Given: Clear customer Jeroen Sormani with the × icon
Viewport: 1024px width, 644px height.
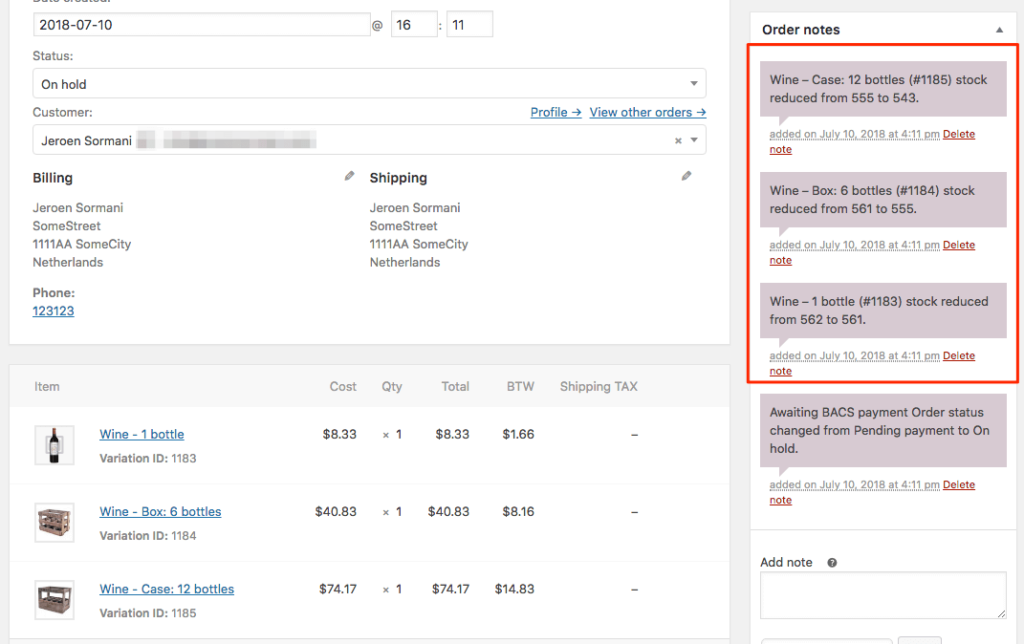Looking at the screenshot, I should (678, 140).
